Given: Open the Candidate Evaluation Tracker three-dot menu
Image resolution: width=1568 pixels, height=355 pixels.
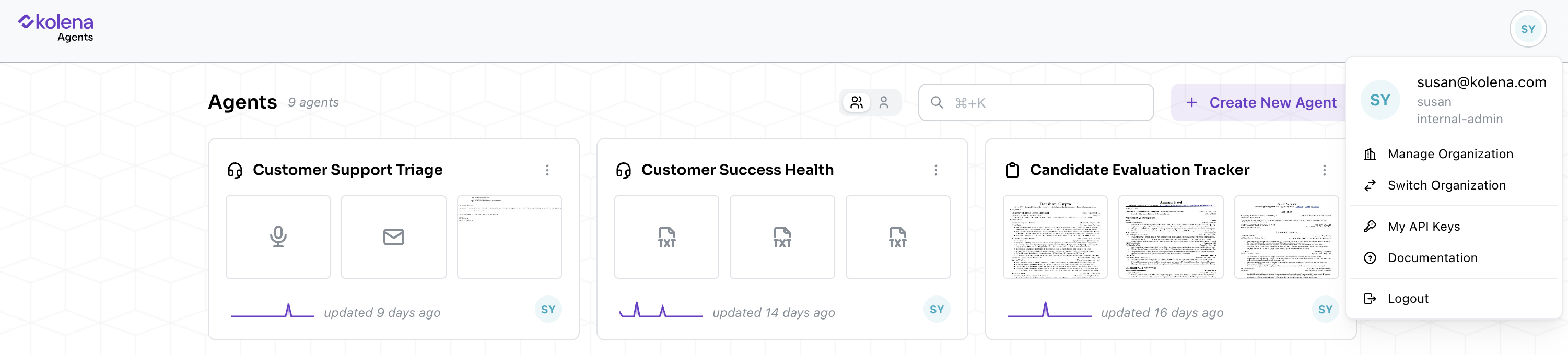Looking at the screenshot, I should coord(1324,170).
